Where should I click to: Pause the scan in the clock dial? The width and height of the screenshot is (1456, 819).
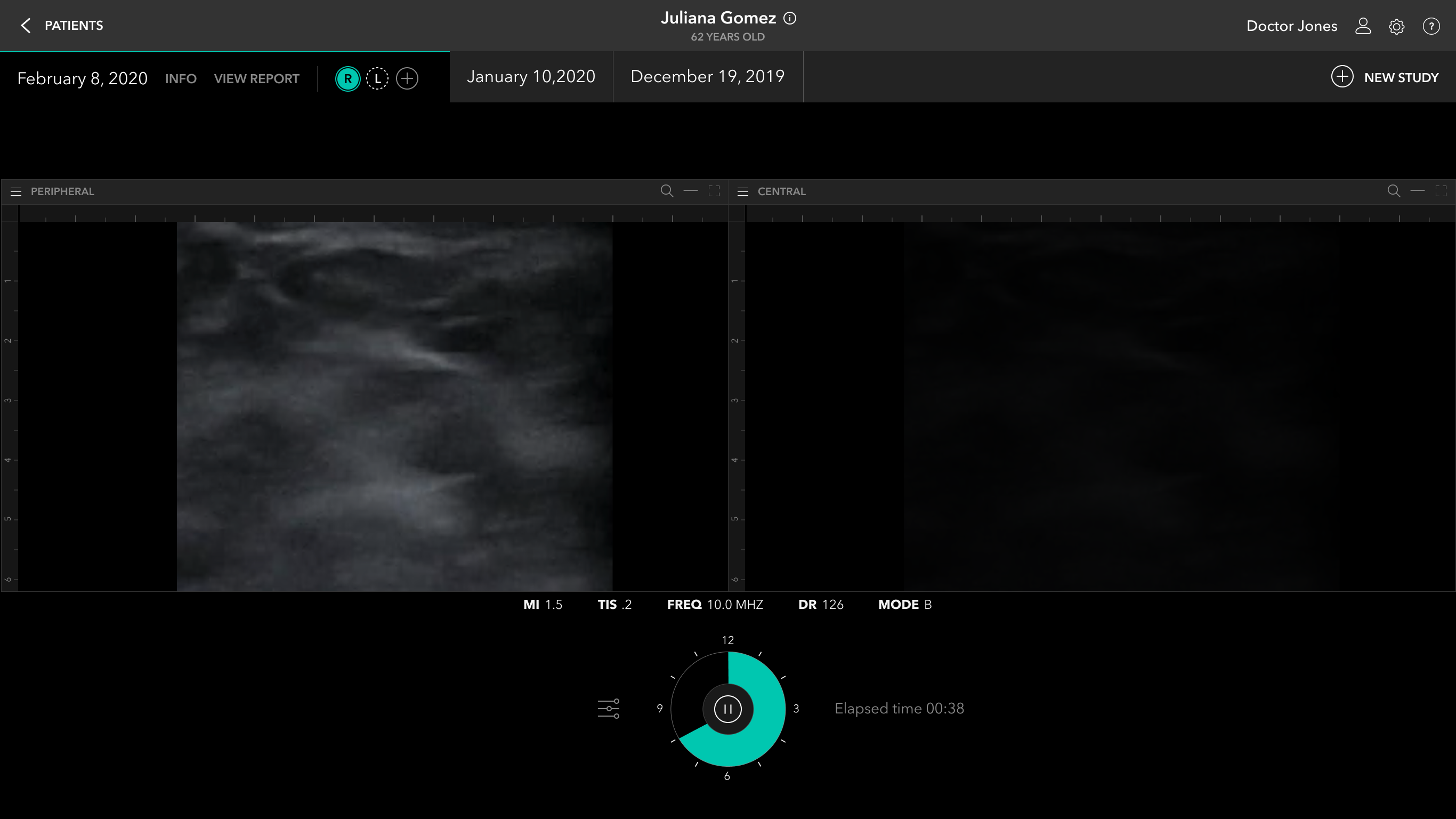(727, 709)
